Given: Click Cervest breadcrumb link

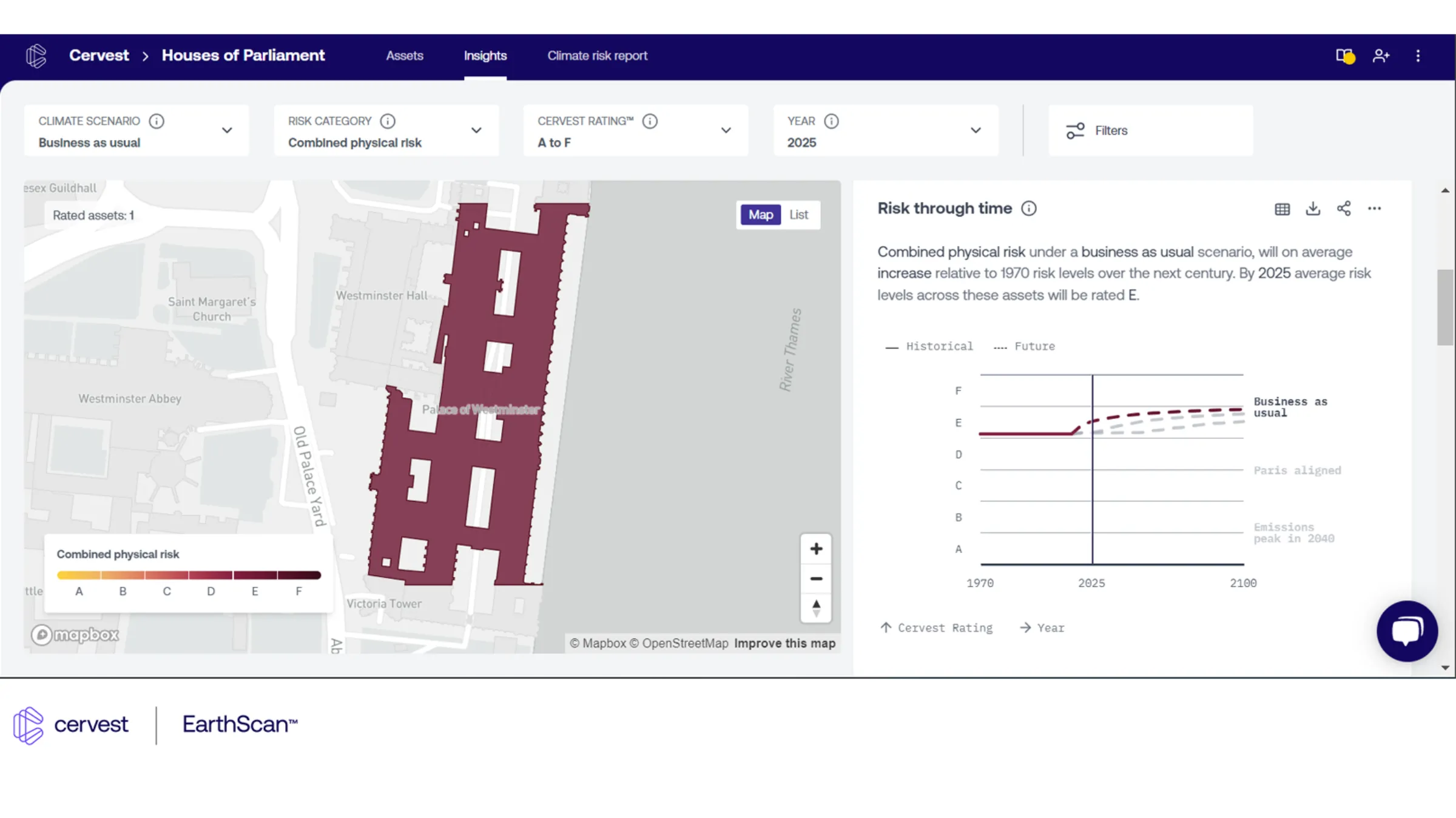Looking at the screenshot, I should tap(99, 55).
